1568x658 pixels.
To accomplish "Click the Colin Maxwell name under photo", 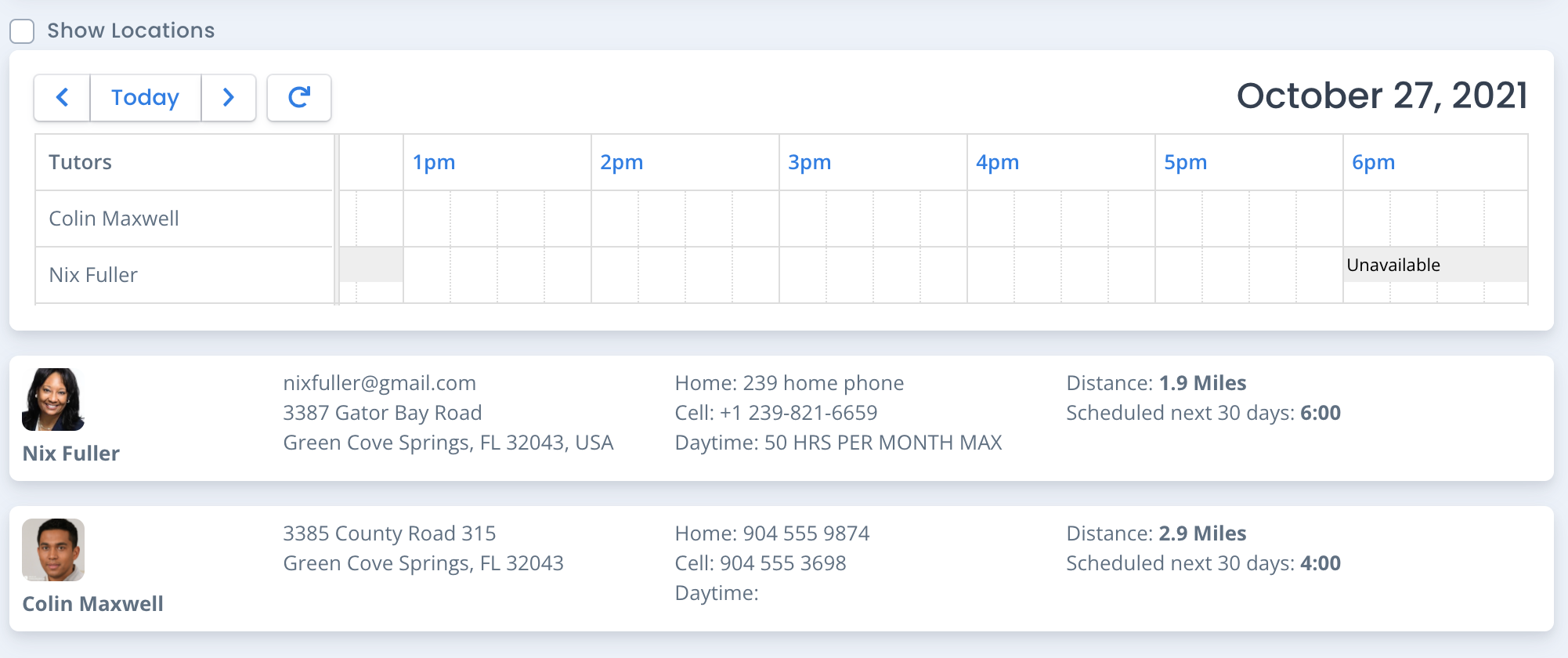I will [x=93, y=604].
